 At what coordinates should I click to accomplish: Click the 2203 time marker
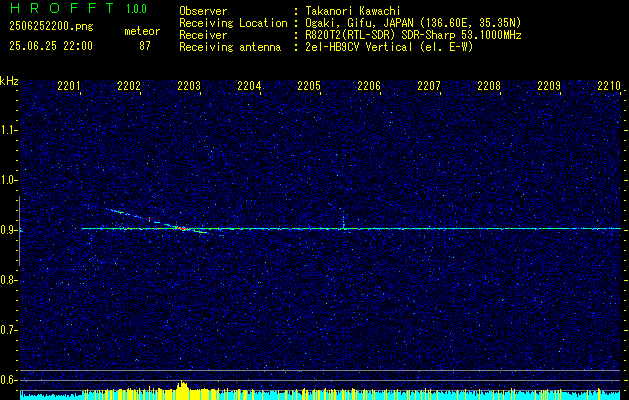[189, 86]
